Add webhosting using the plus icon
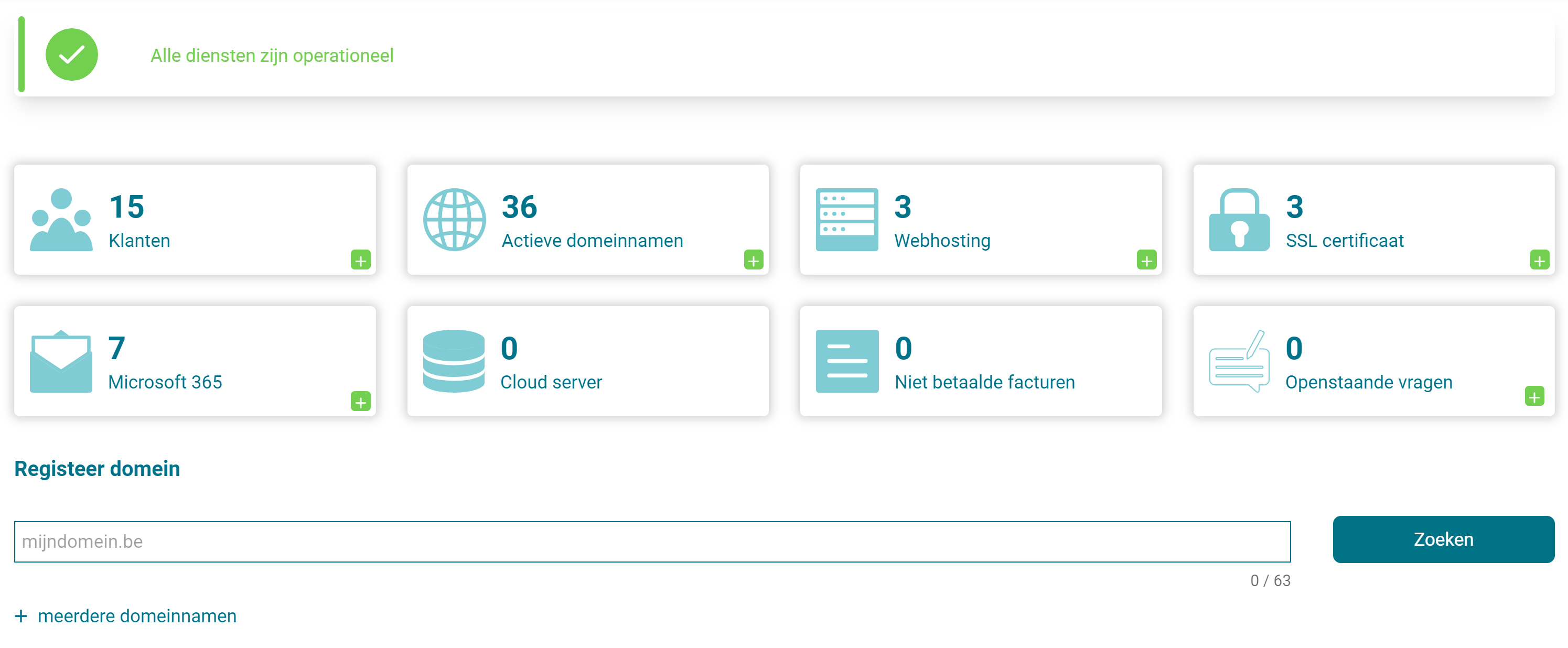 pos(1147,261)
